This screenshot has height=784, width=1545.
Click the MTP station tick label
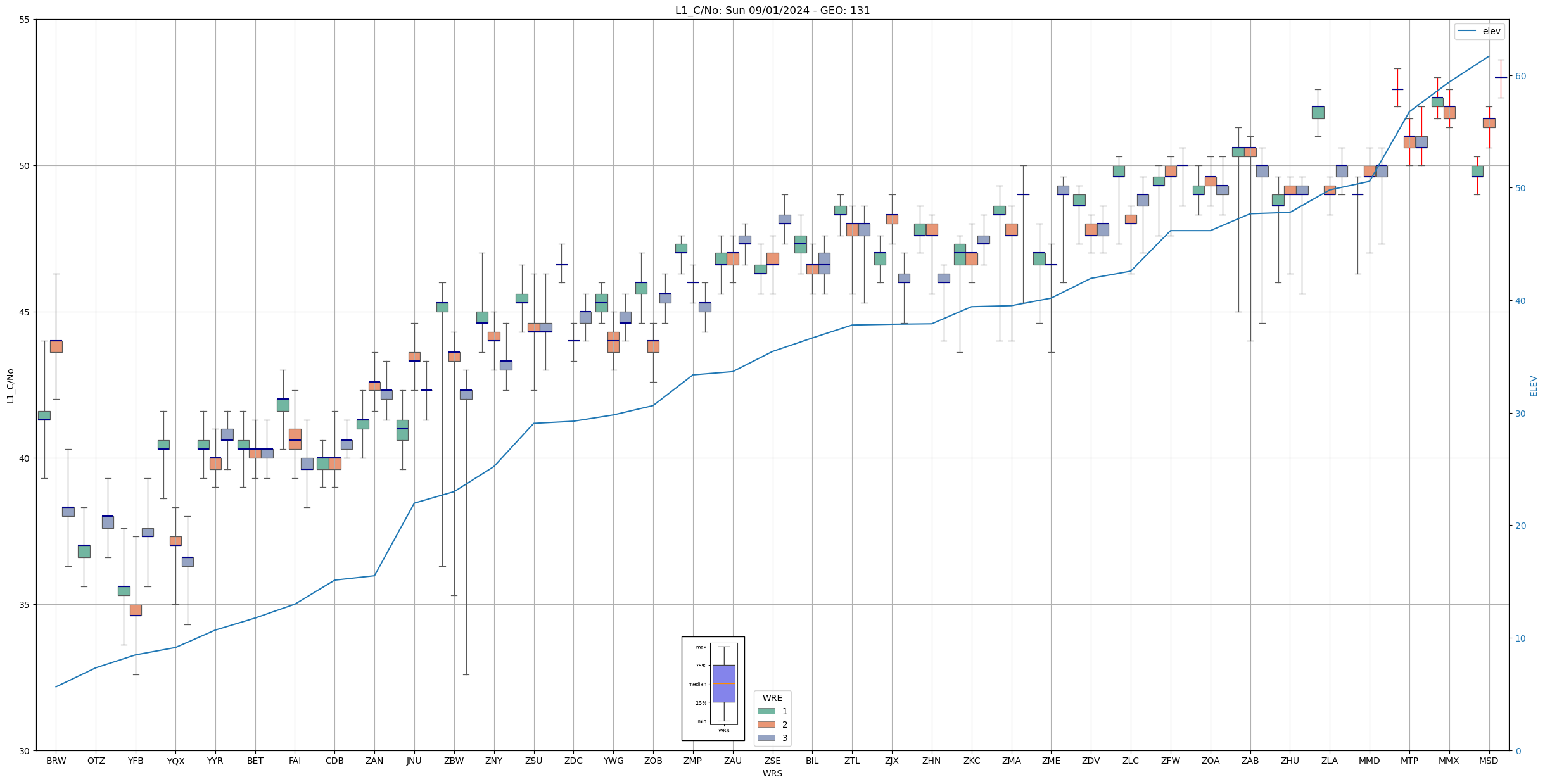click(1409, 761)
